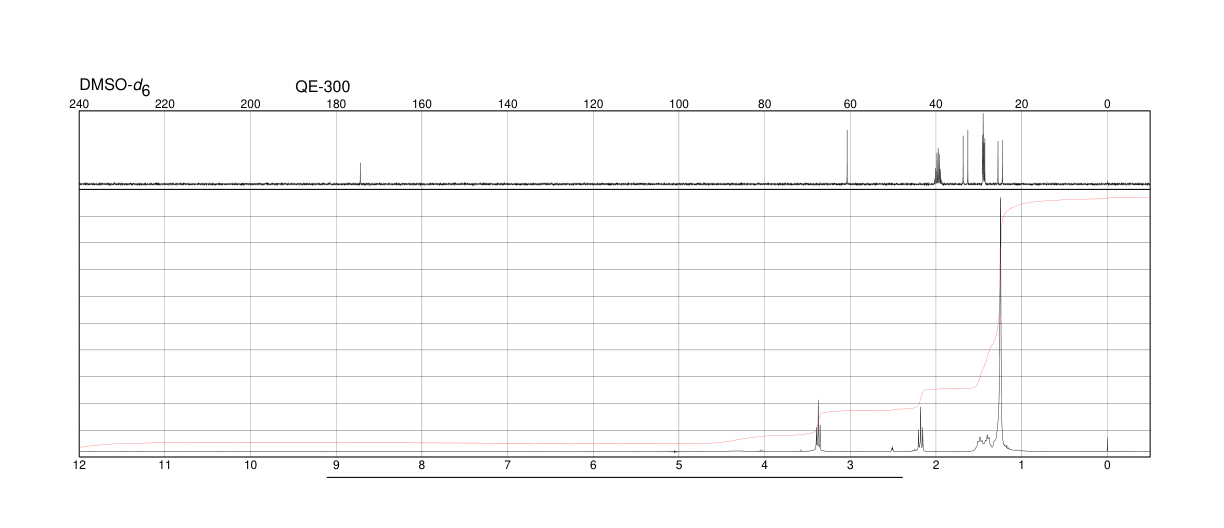Select the 40 tick label on carbon axis
1224x528 pixels.
[x=936, y=104]
